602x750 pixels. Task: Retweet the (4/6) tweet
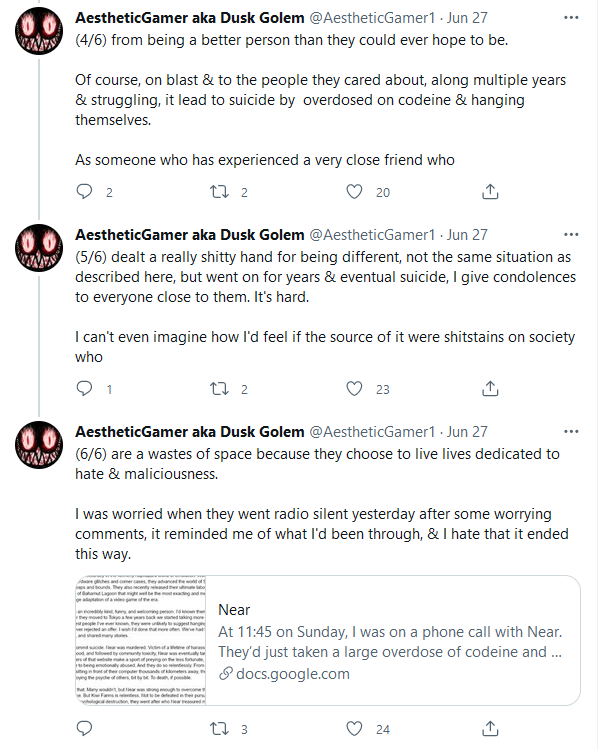219,192
